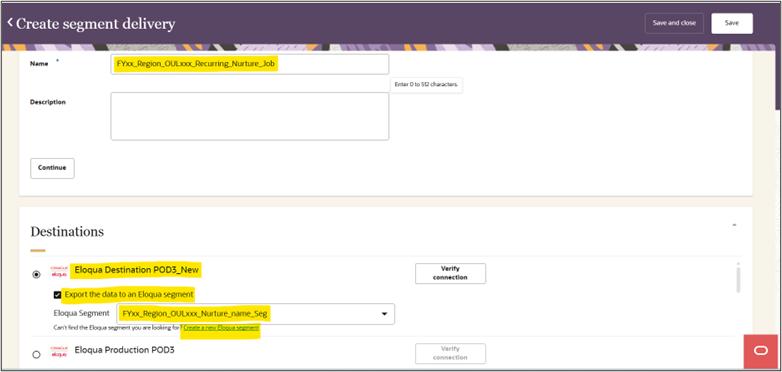Select the Eloqua Destination POD3_New radio button
Screen dimensions: 782x372
36,275
